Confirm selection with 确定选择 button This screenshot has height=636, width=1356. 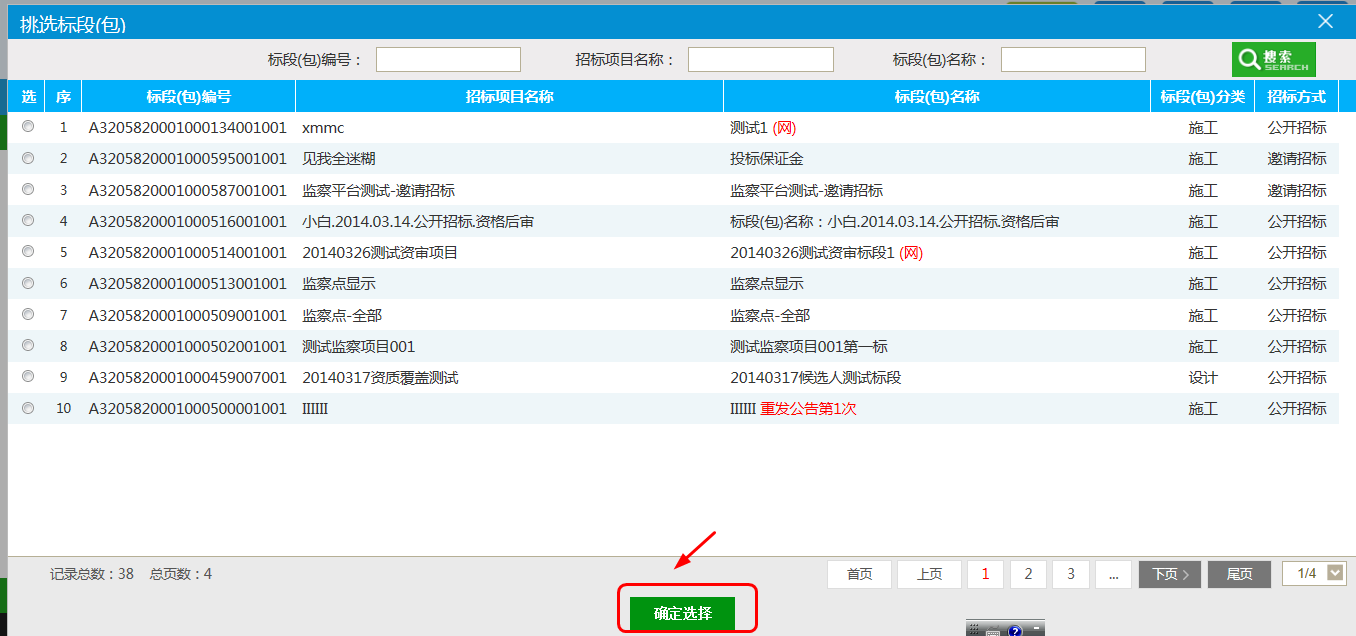click(x=683, y=613)
